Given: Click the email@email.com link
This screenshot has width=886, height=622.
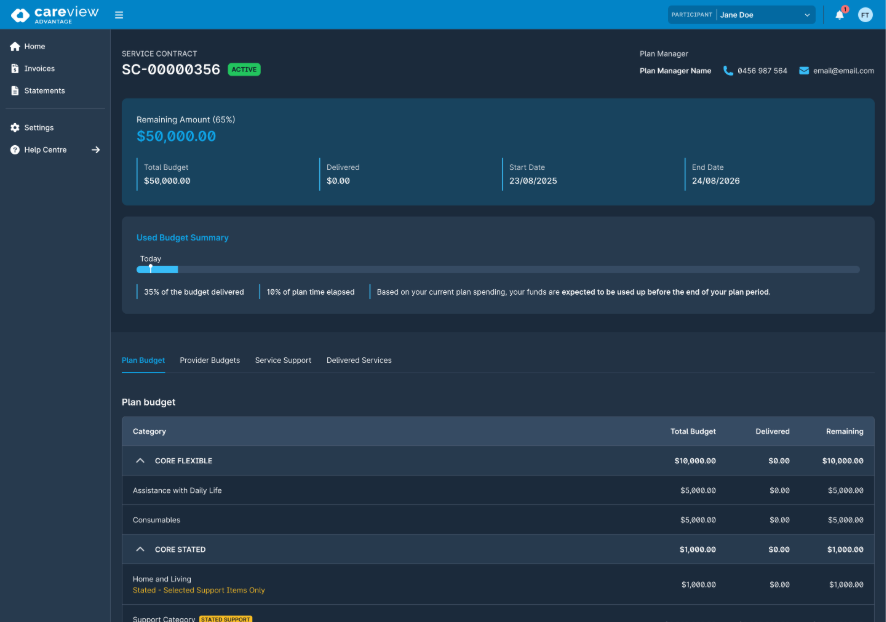Looking at the screenshot, I should click(x=843, y=71).
